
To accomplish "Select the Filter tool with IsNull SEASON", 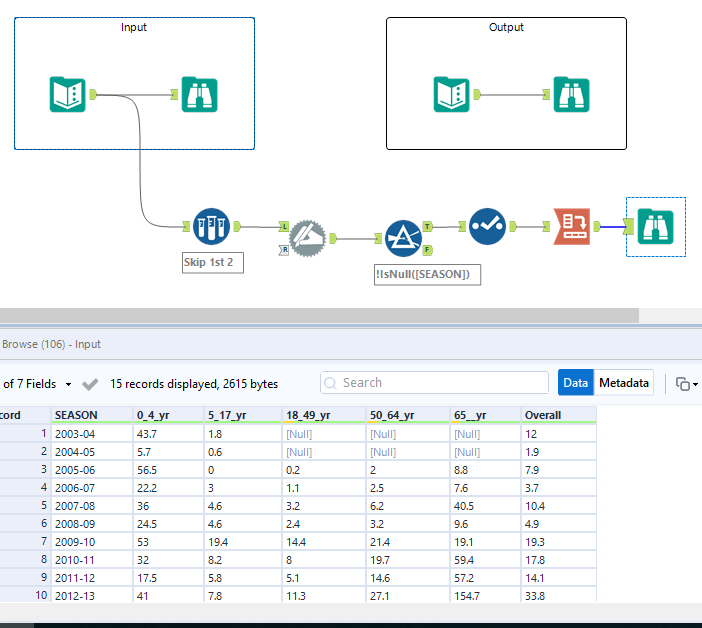I will (403, 239).
